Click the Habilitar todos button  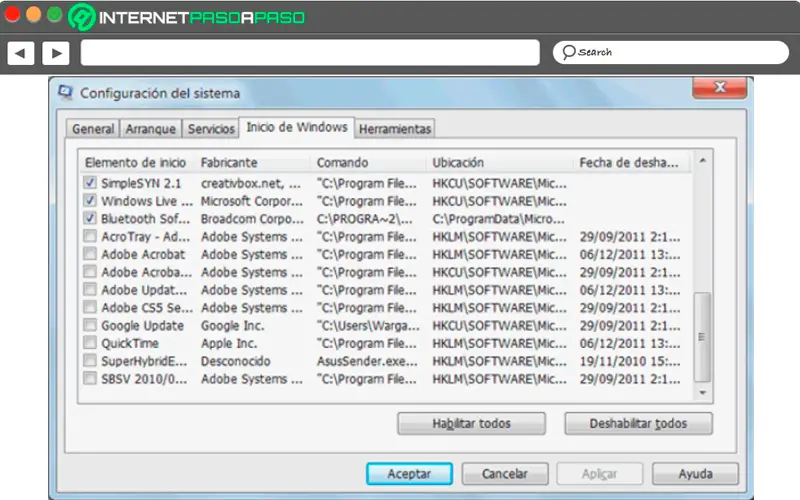pos(471,423)
